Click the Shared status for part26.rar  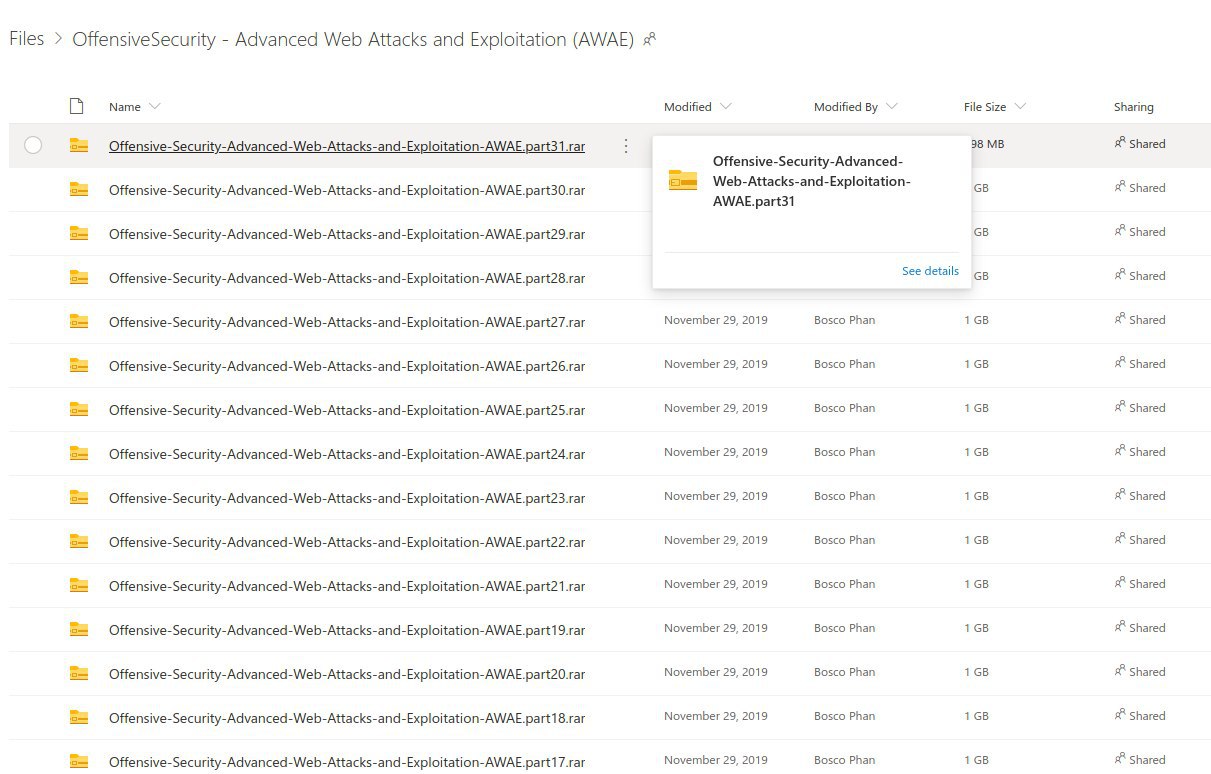click(x=1140, y=364)
